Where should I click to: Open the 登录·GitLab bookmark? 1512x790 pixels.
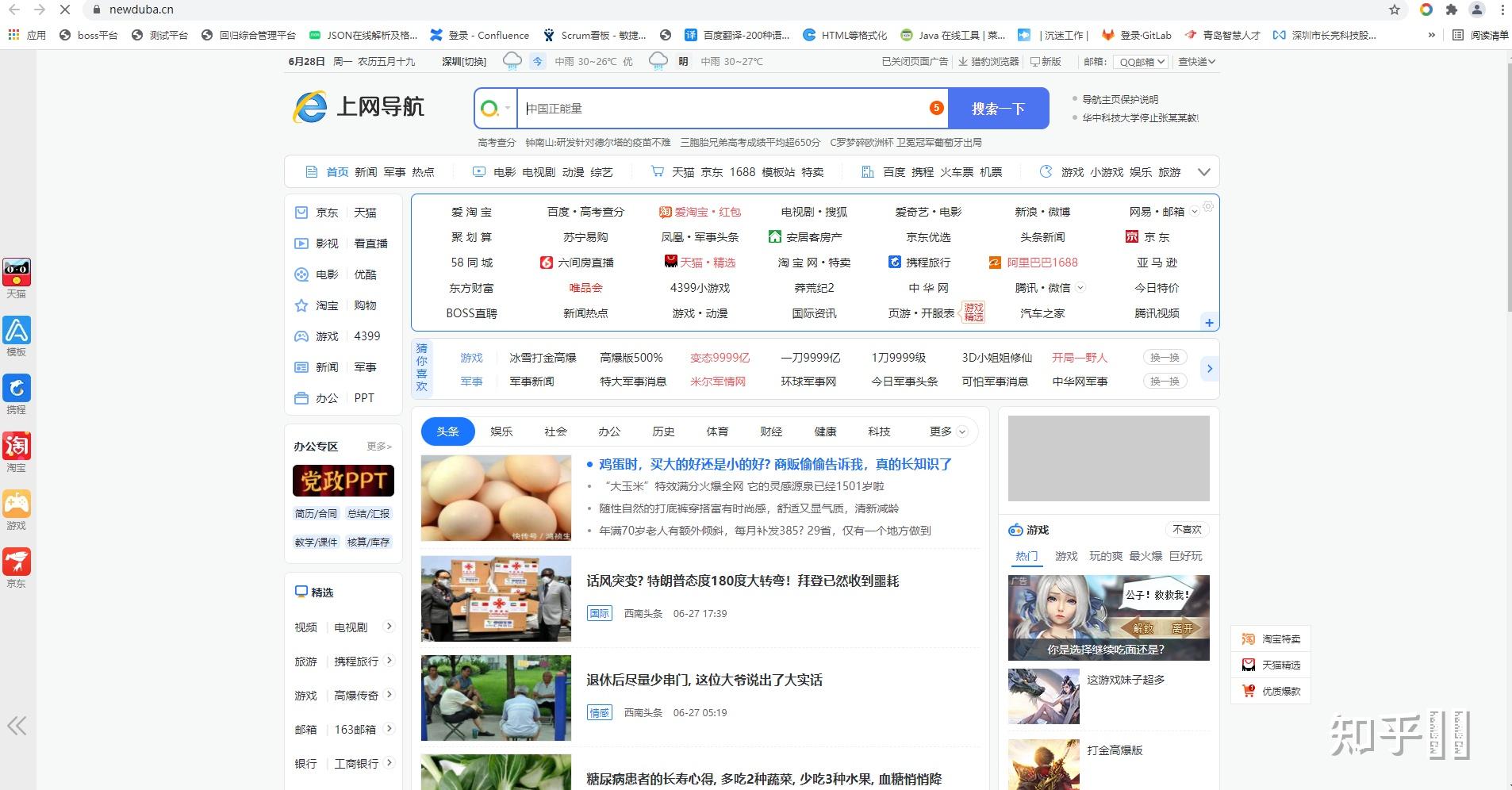click(1137, 35)
